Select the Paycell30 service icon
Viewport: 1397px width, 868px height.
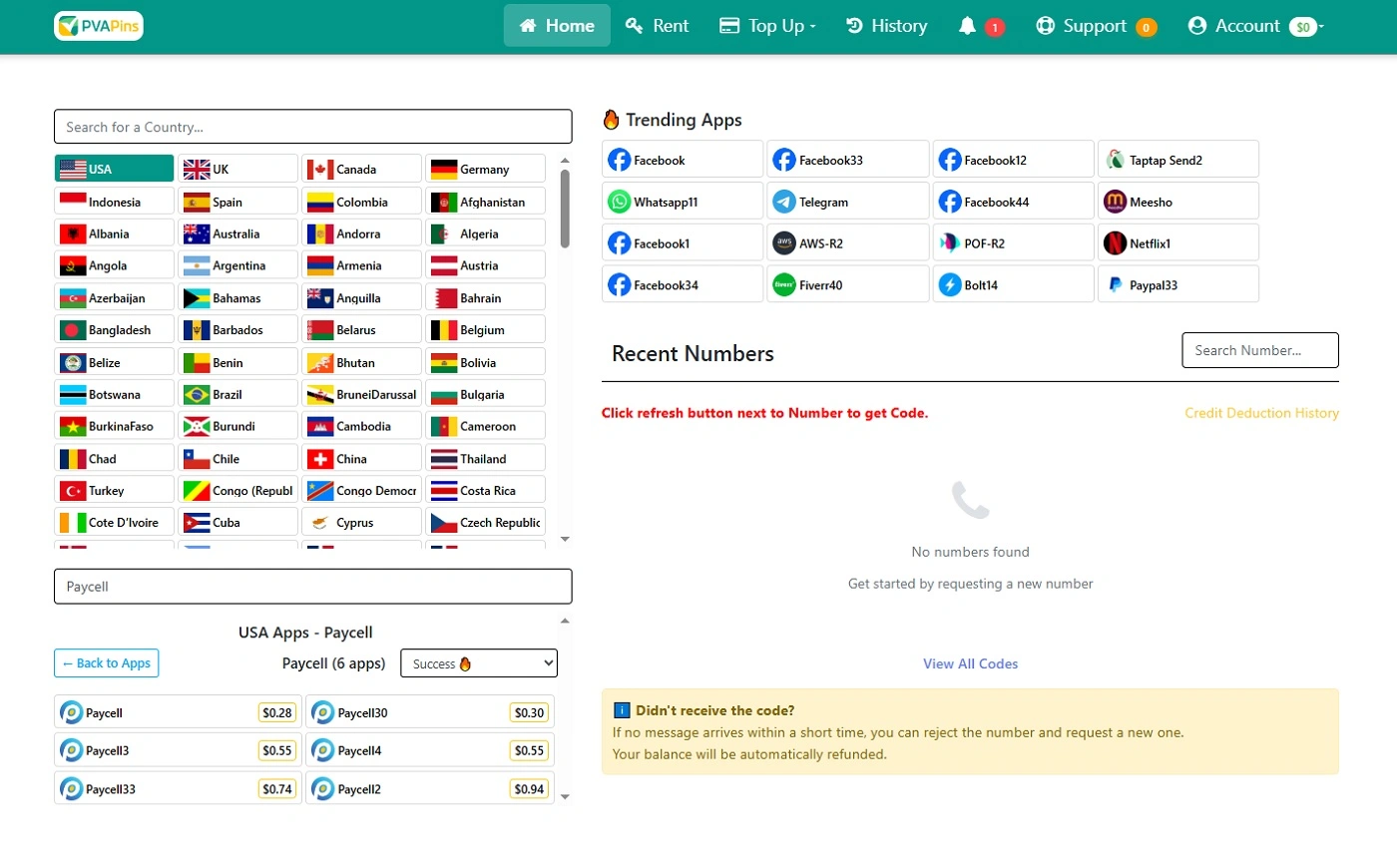322,712
